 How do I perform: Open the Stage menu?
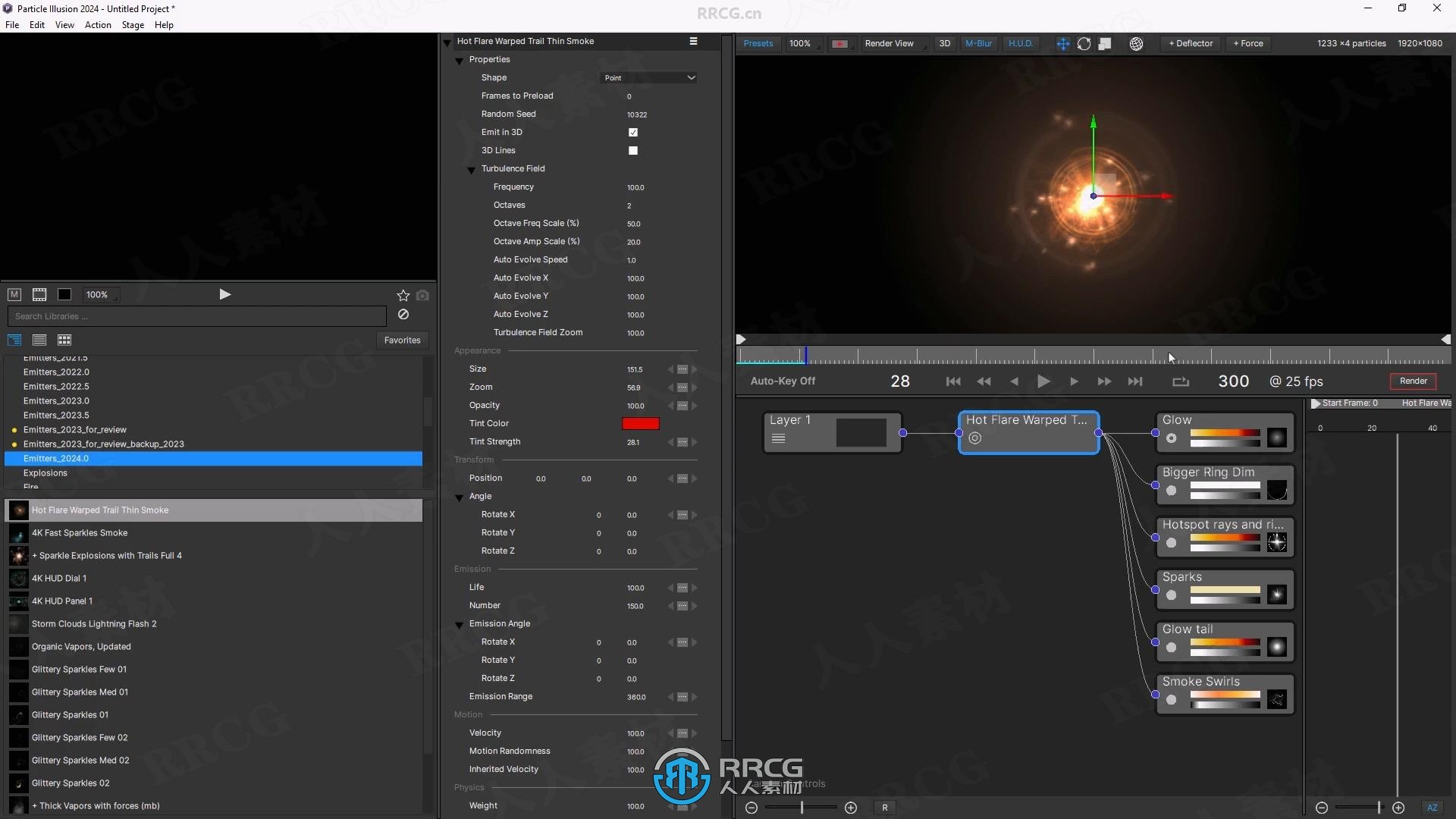133,24
